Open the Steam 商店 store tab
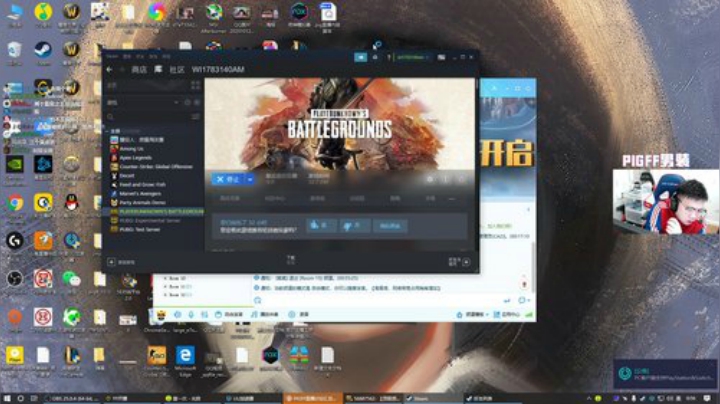The height and width of the screenshot is (404, 720). (x=139, y=69)
